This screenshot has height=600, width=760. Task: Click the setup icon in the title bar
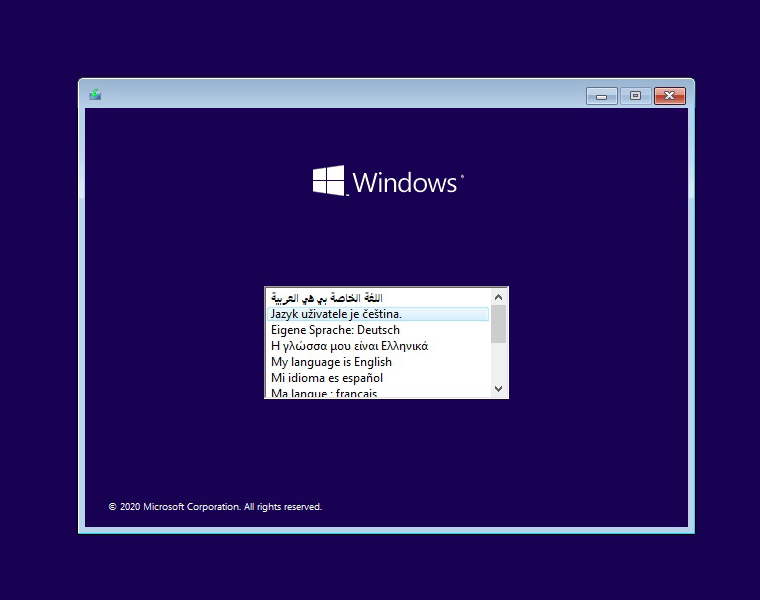click(95, 95)
